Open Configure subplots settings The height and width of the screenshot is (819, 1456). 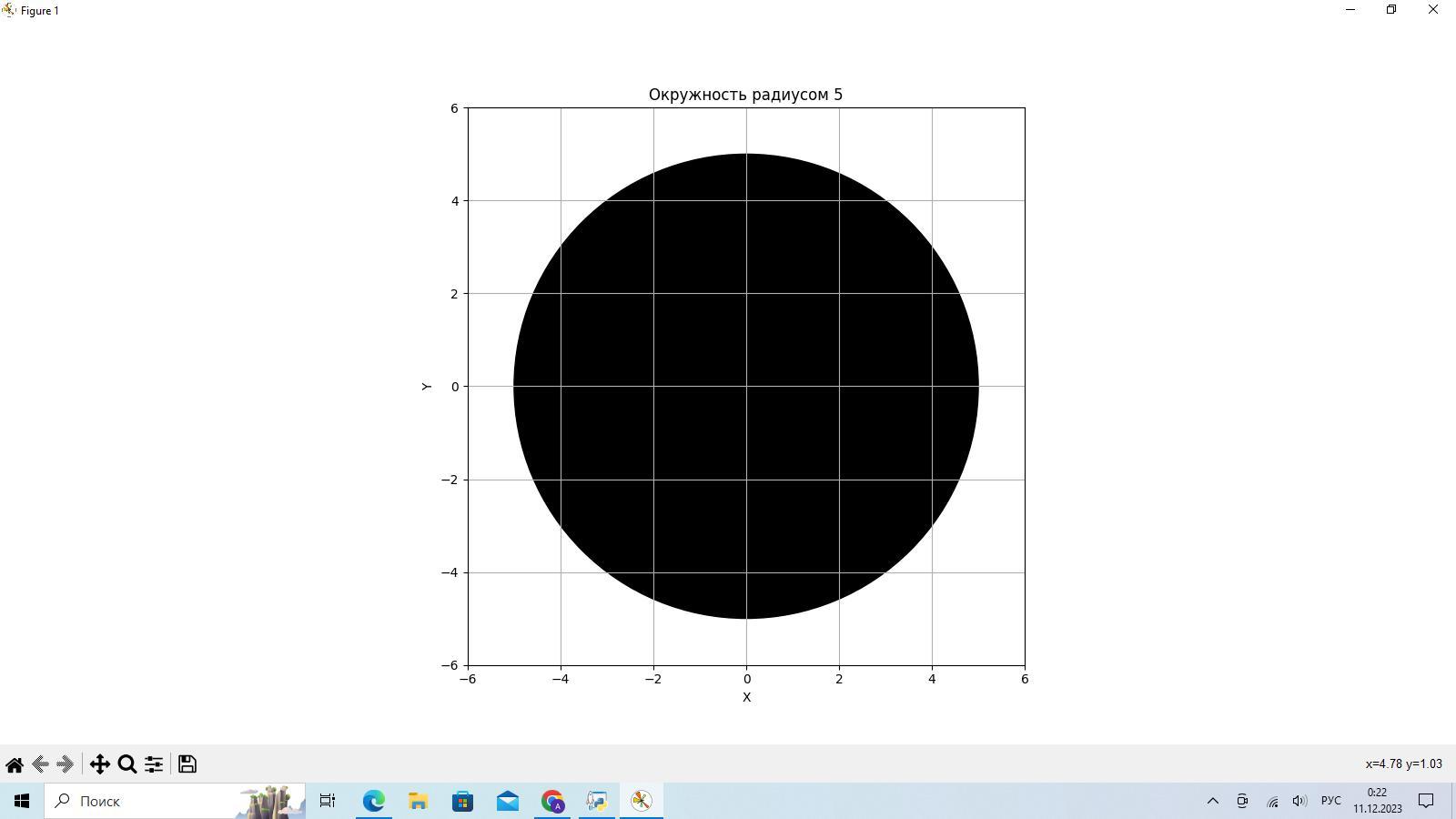click(154, 764)
